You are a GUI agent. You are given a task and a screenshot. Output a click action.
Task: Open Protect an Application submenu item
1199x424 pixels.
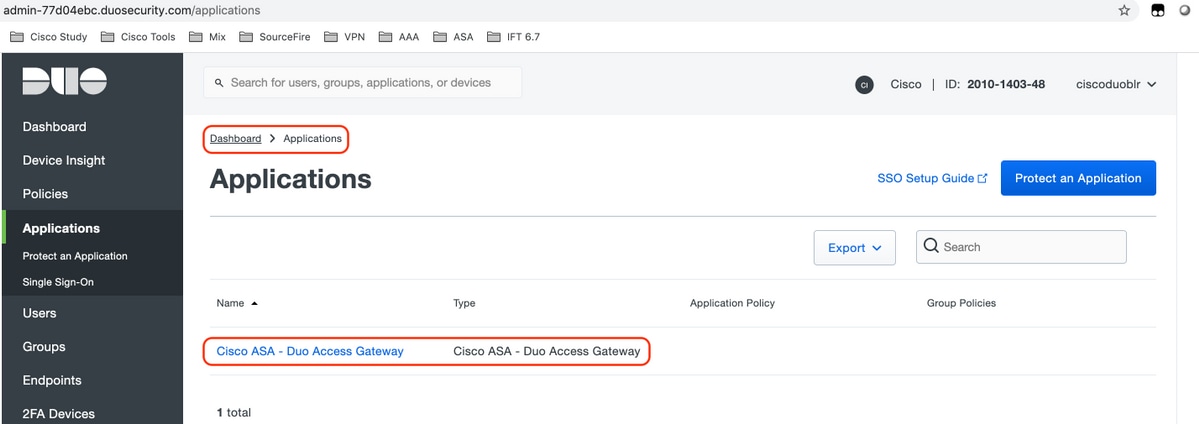(75, 256)
